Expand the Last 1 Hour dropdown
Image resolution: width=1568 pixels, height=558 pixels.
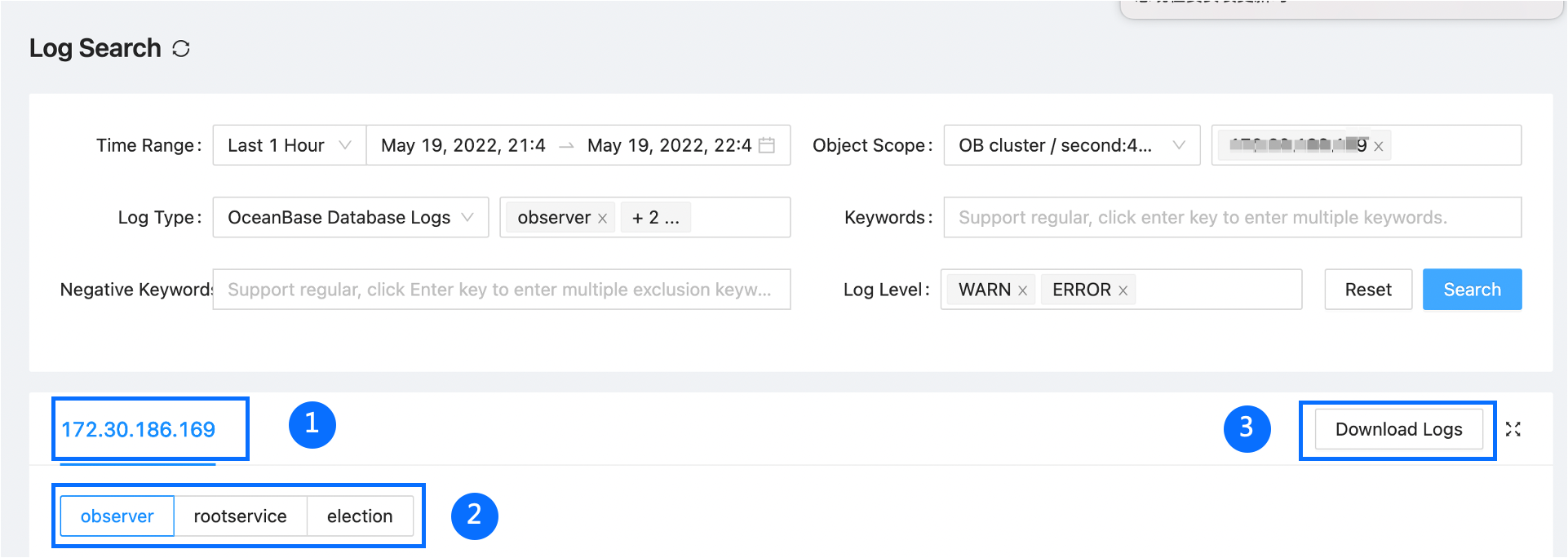[289, 145]
